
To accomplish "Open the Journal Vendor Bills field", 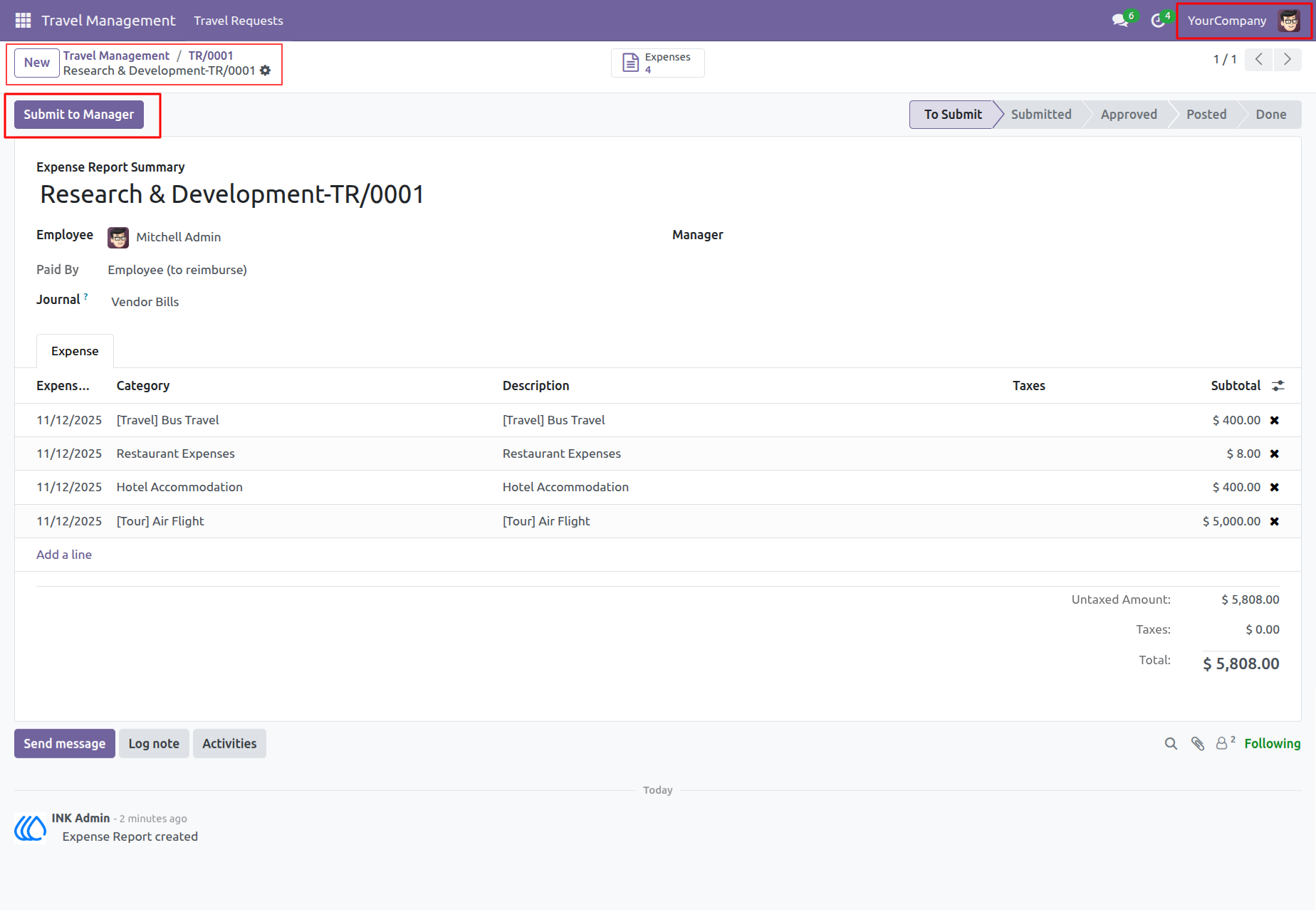I will point(145,302).
